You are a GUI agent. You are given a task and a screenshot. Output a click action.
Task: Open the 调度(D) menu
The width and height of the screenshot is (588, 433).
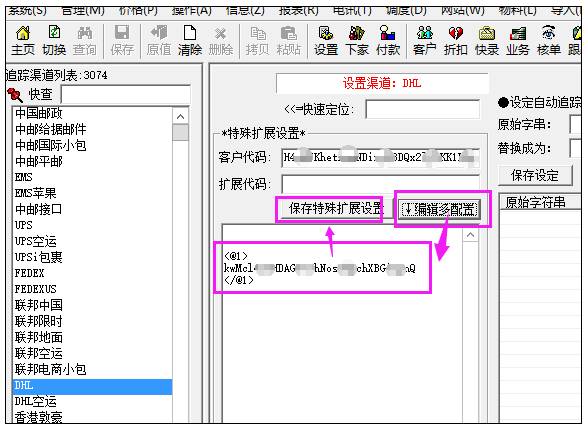[406, 10]
